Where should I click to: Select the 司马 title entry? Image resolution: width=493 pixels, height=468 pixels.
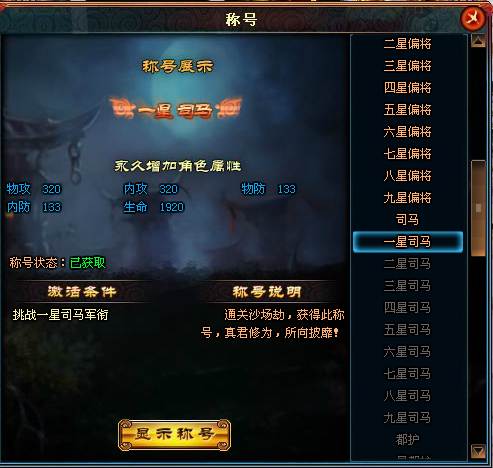(407, 220)
